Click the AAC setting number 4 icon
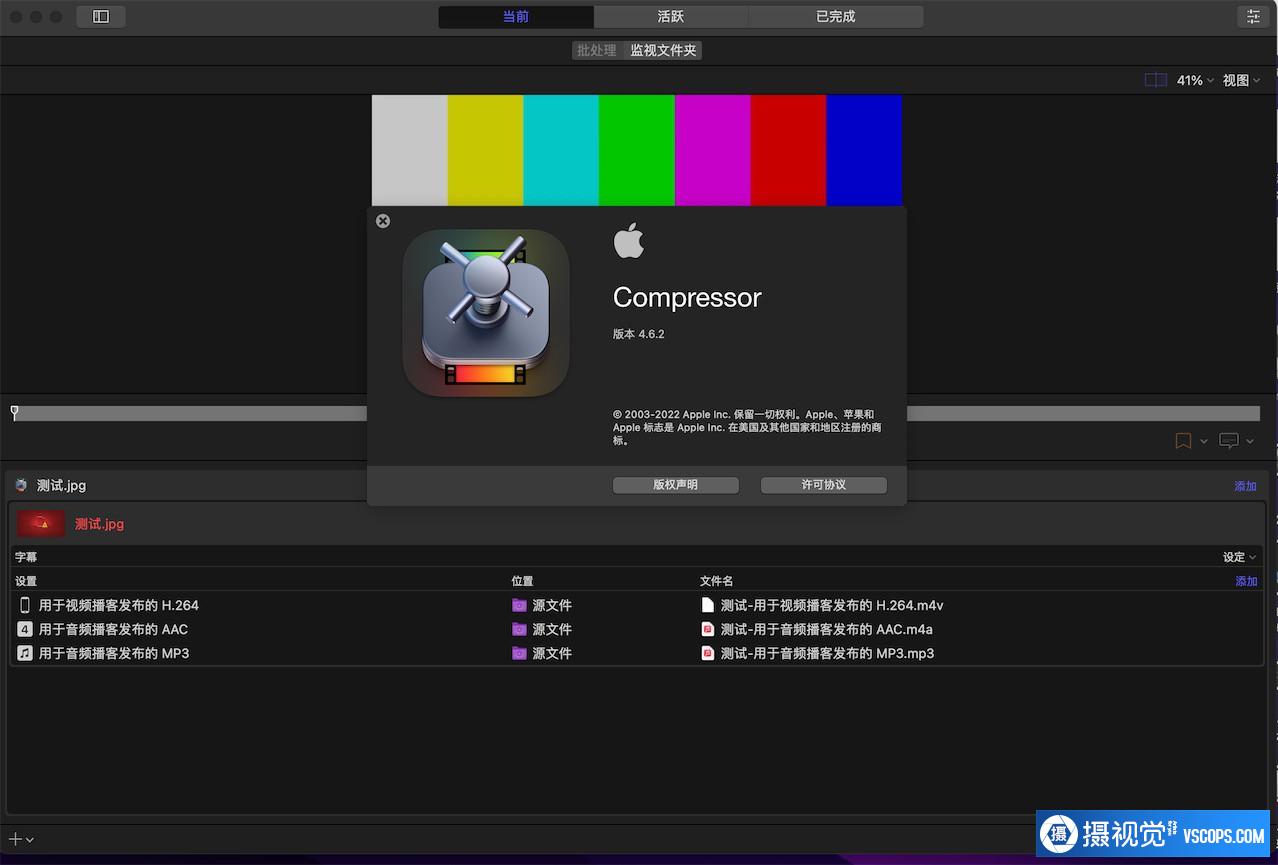The width and height of the screenshot is (1278, 865). pyautogui.click(x=25, y=629)
